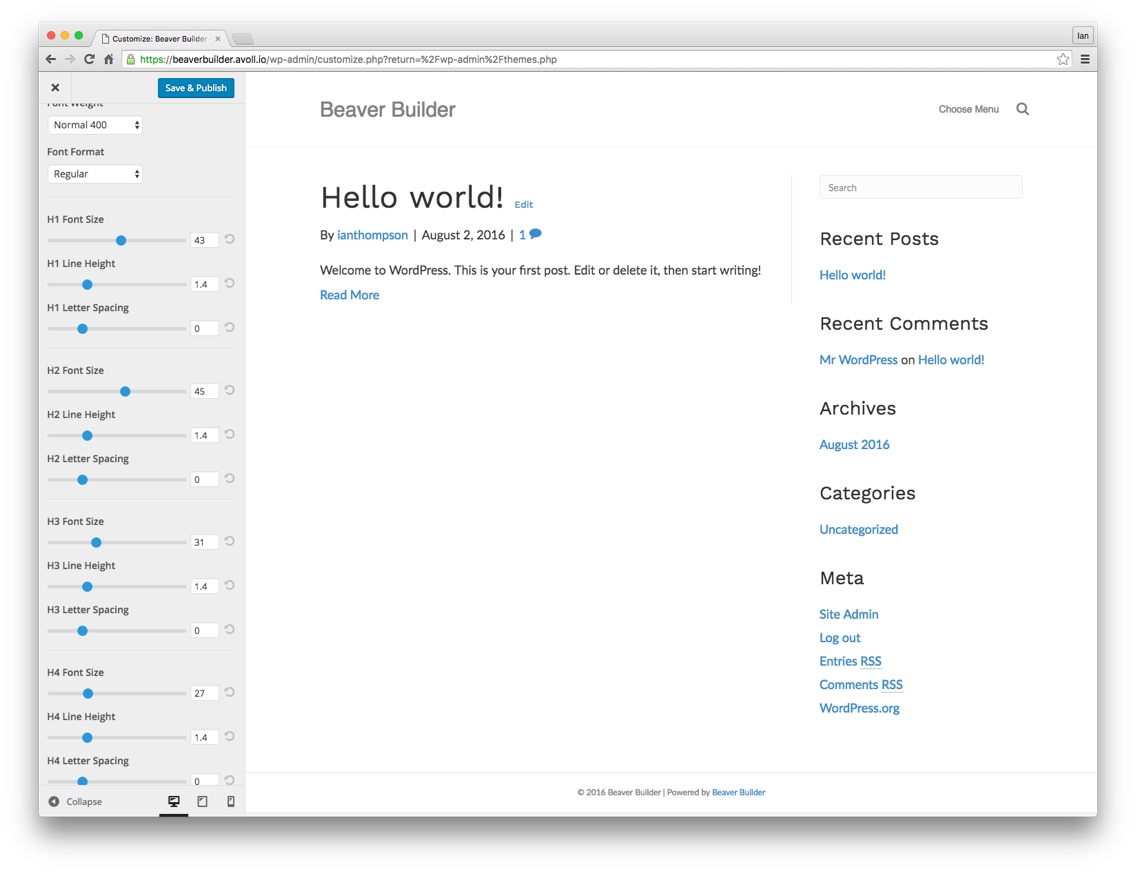Viewport: 1136px width, 871px height.
Task: Reset the H2 Font Size value
Action: tap(230, 391)
